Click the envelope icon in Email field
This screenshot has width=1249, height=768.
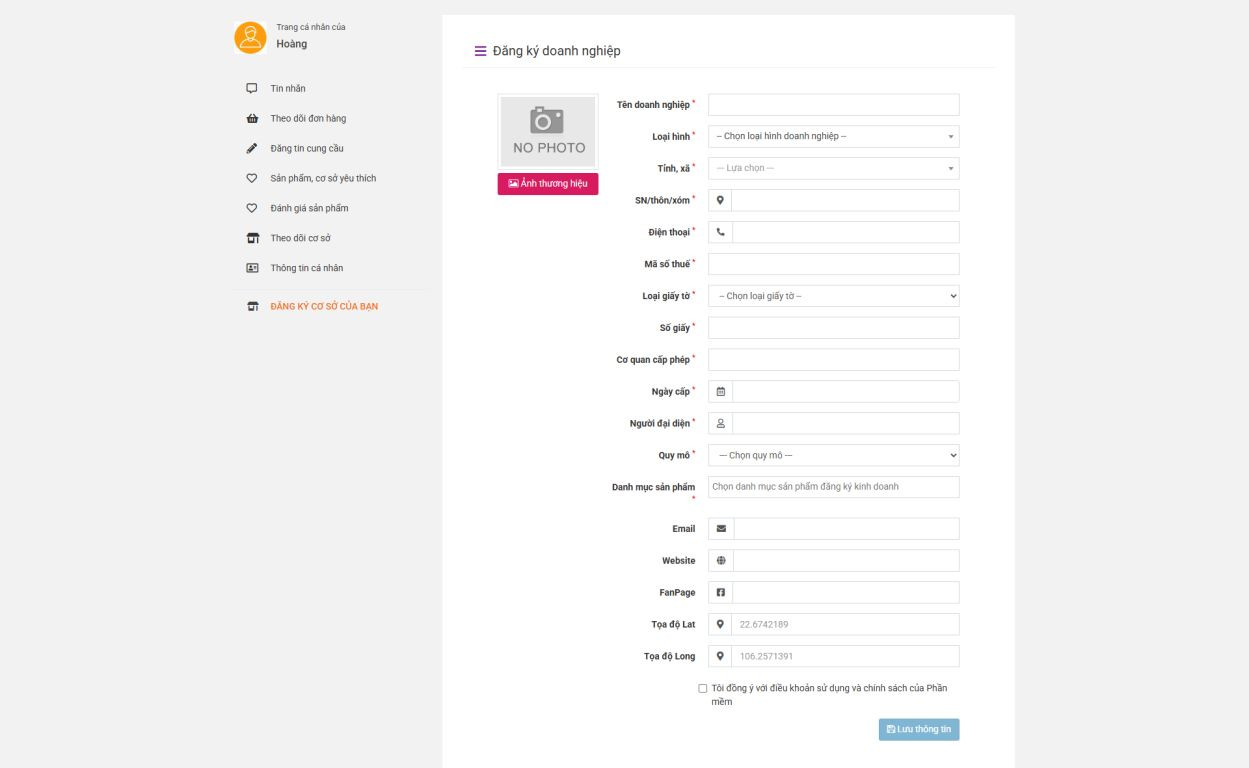point(721,528)
